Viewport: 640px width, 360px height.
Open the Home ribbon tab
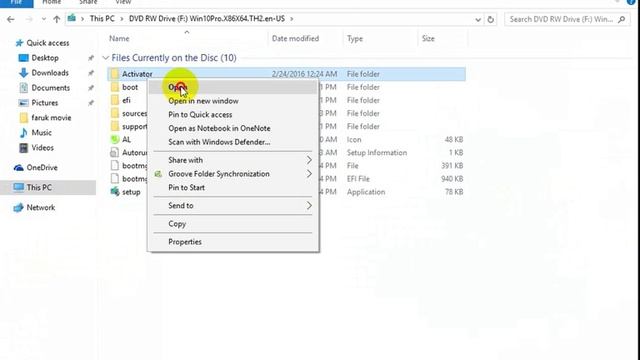pos(51,2)
